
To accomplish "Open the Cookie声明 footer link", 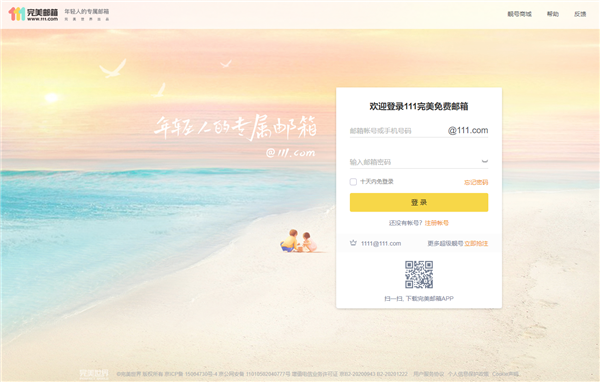I will (x=505, y=374).
